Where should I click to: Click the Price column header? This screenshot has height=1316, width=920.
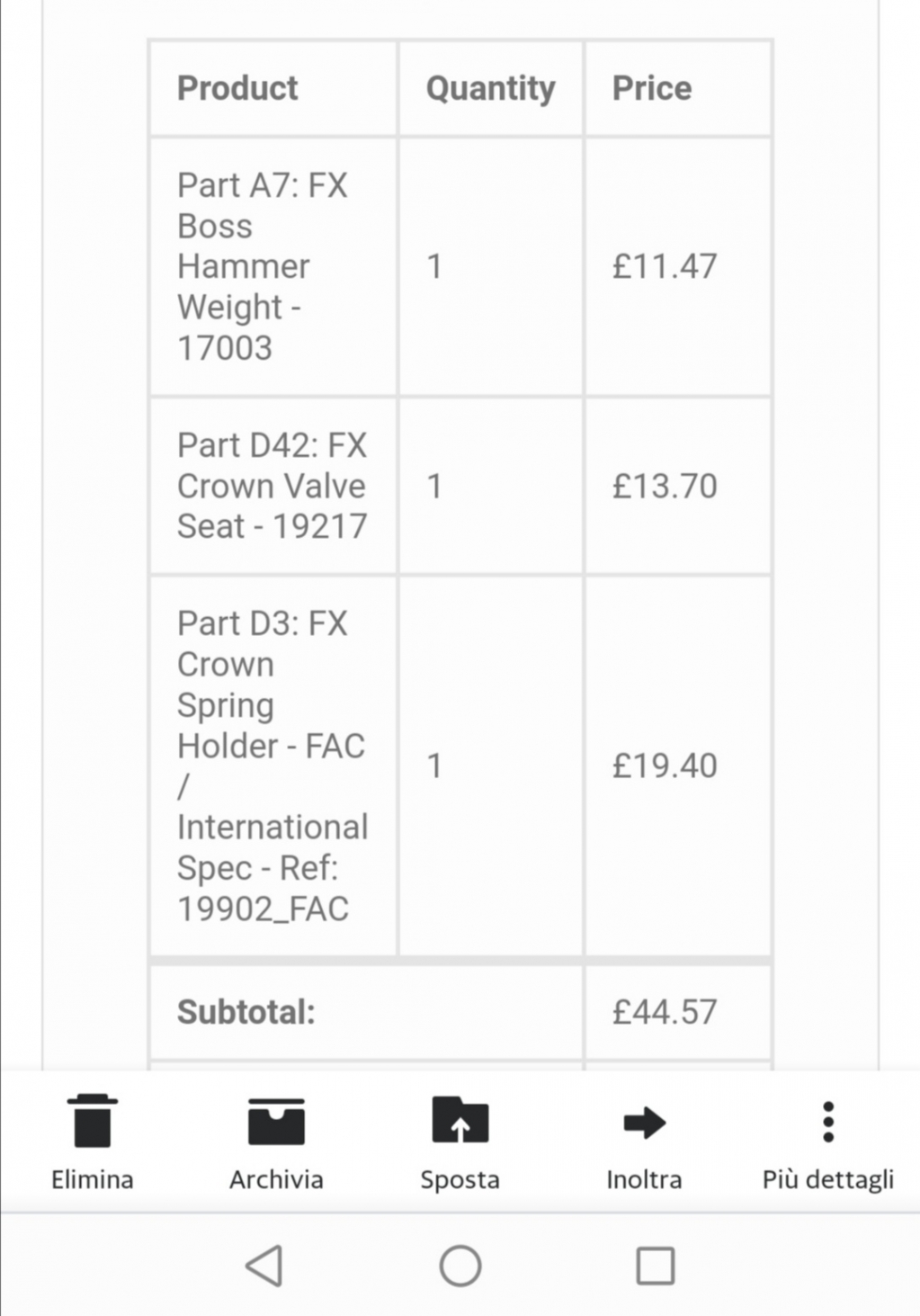[652, 88]
